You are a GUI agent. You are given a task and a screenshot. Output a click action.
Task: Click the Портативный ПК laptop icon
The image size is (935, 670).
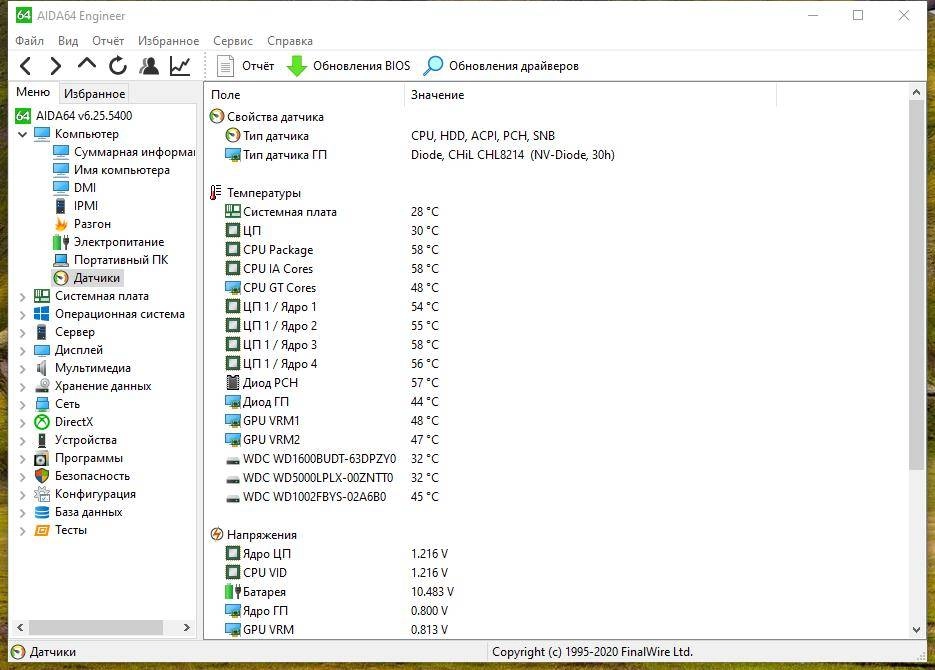point(61,260)
